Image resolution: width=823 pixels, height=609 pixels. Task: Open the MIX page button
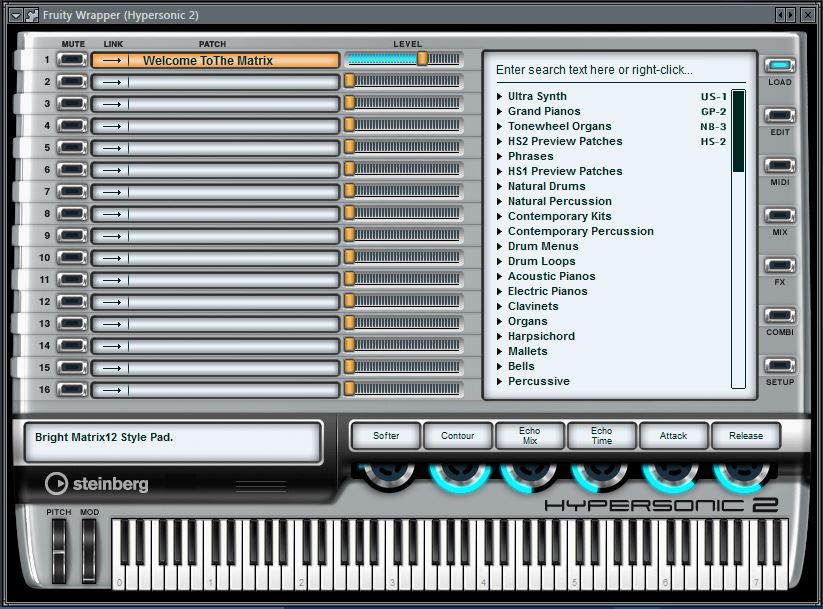coord(780,215)
